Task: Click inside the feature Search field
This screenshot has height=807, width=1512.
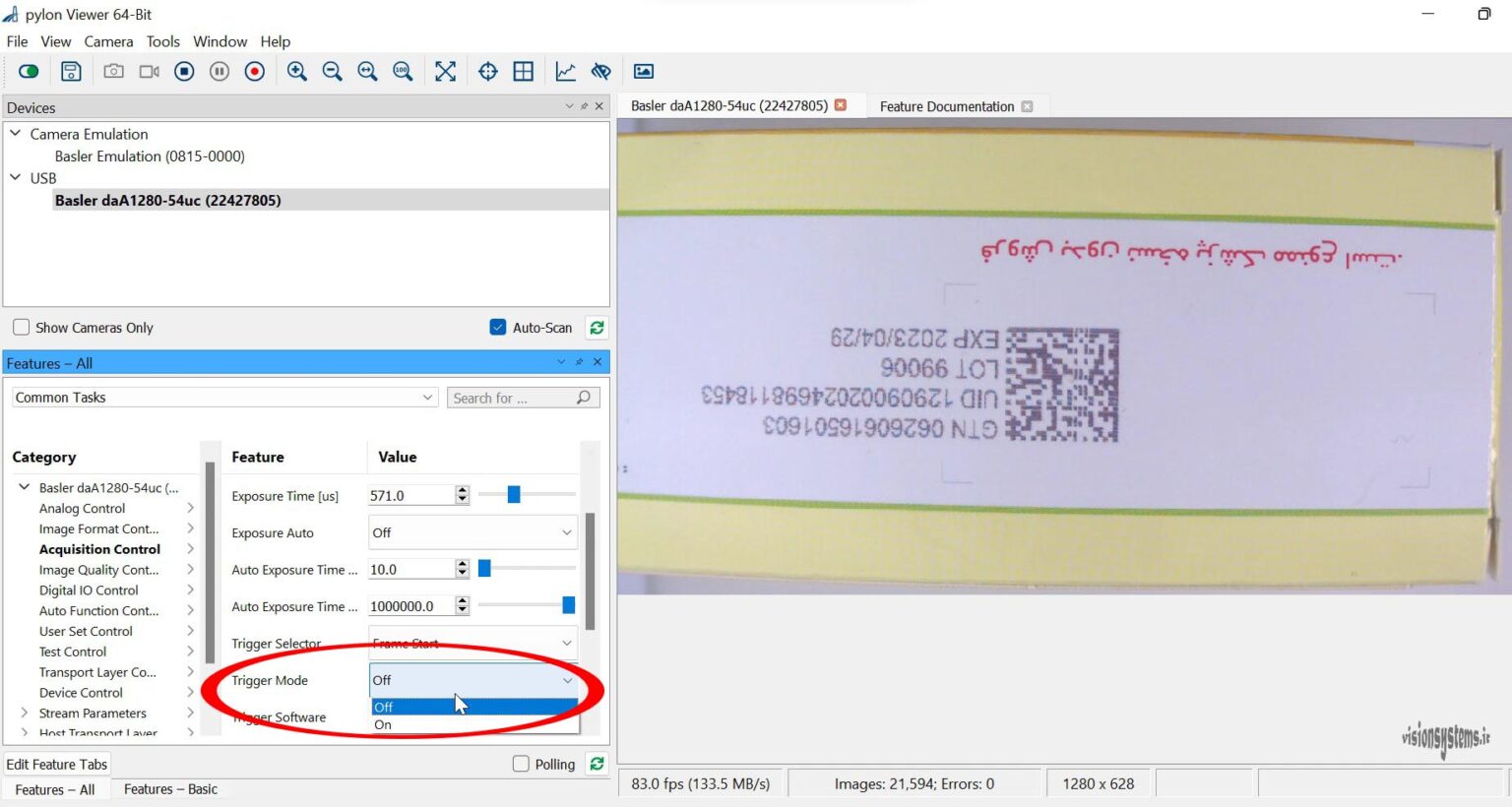Action: point(512,398)
